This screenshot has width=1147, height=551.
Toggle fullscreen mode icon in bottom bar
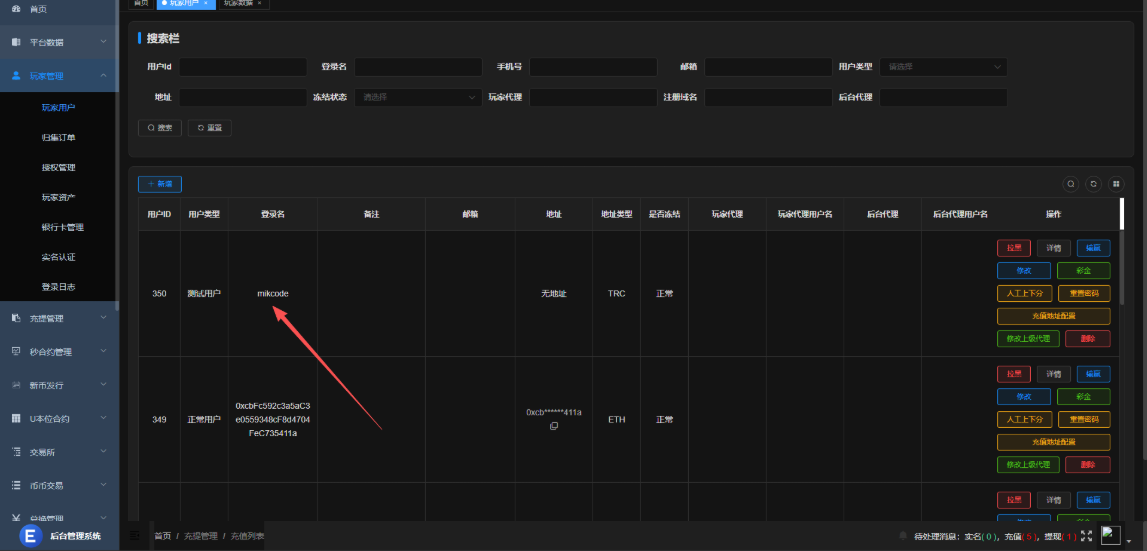click(x=1086, y=536)
